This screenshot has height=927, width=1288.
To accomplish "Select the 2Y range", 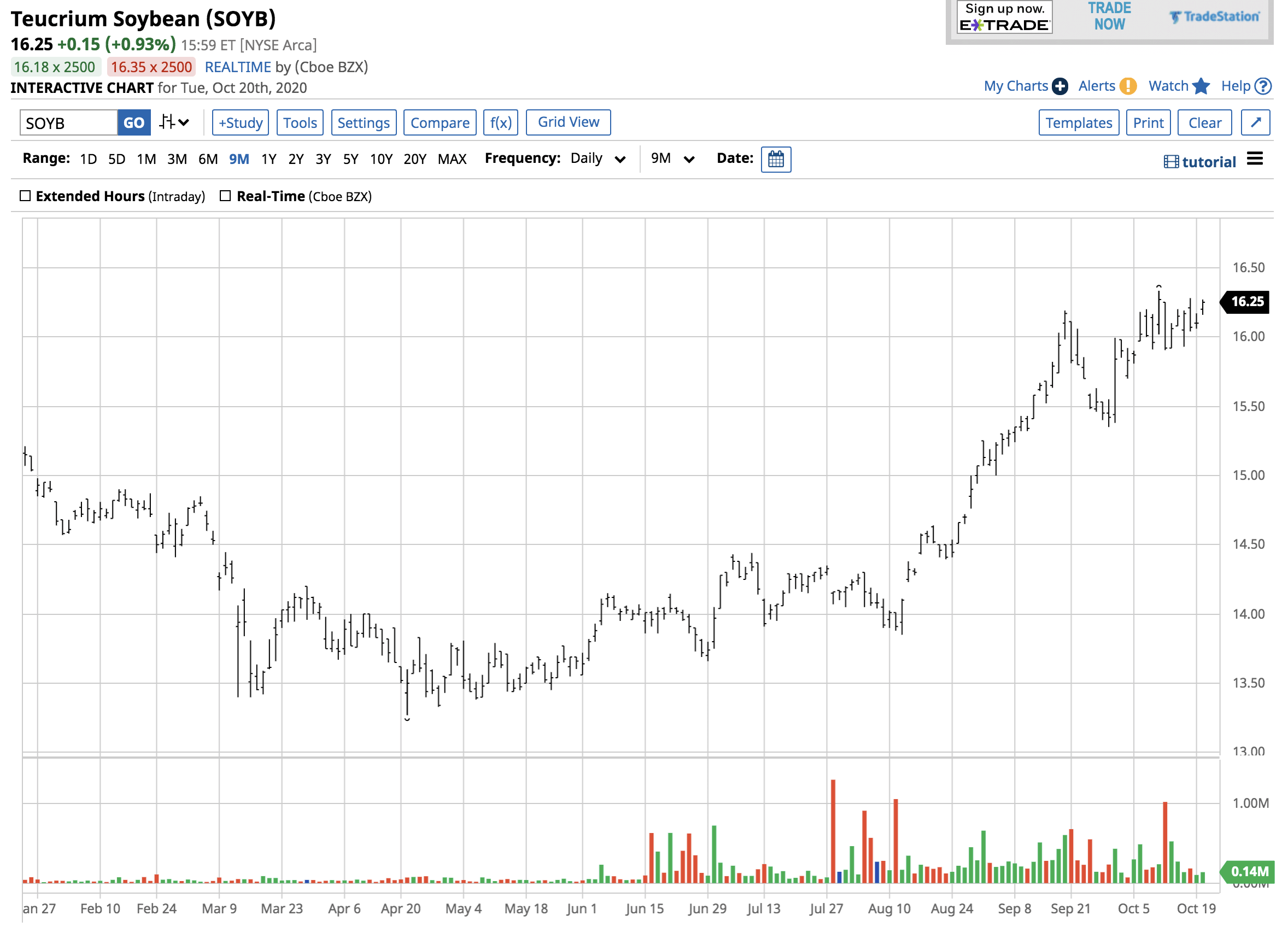I will (x=296, y=159).
